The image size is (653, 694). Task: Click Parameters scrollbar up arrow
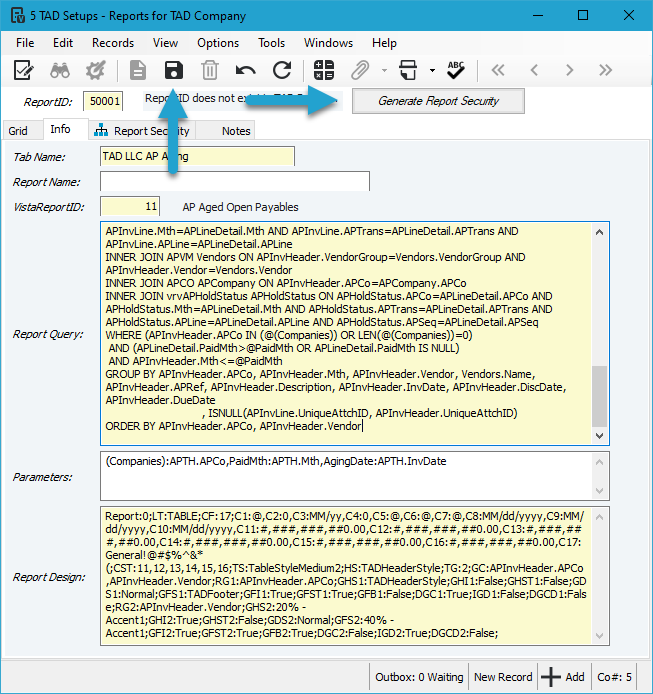click(x=599, y=462)
